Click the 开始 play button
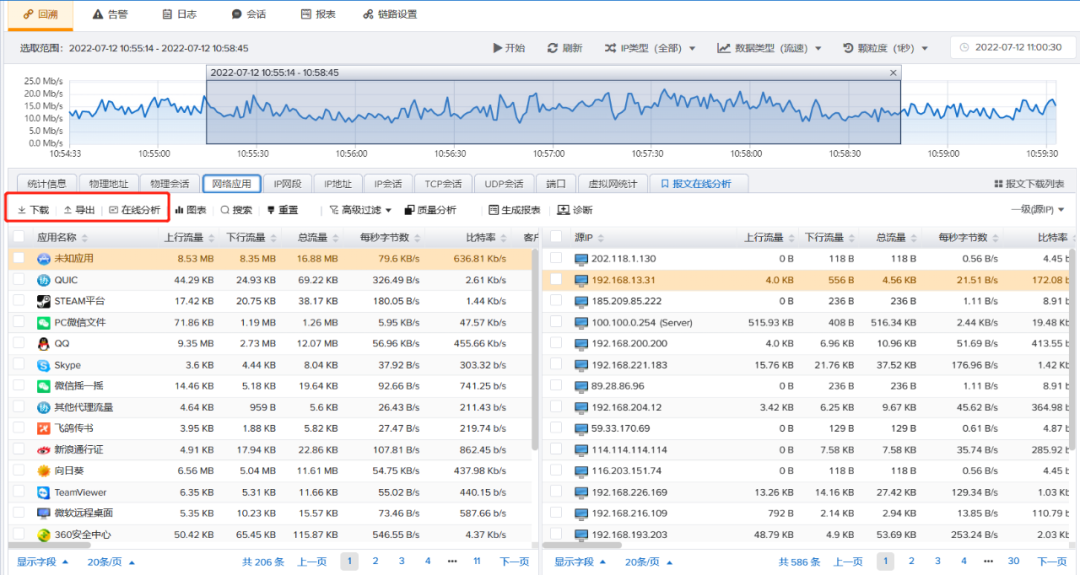Viewport: 1080px width, 575px height. [509, 48]
